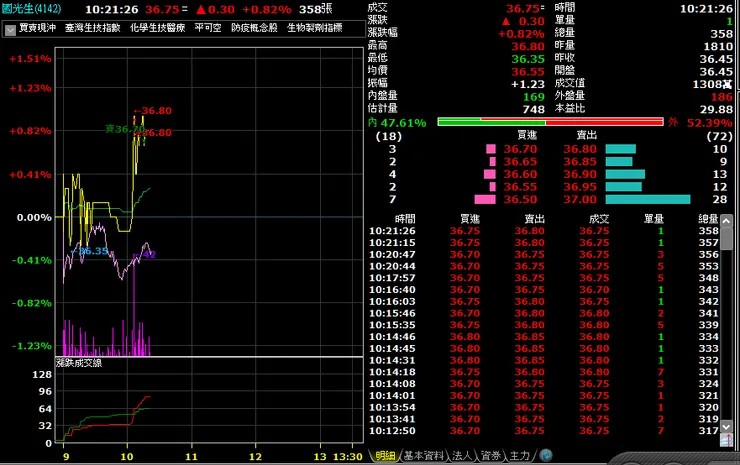Switch to the 資券 tab
This screenshot has height=465, width=740.
click(x=490, y=456)
